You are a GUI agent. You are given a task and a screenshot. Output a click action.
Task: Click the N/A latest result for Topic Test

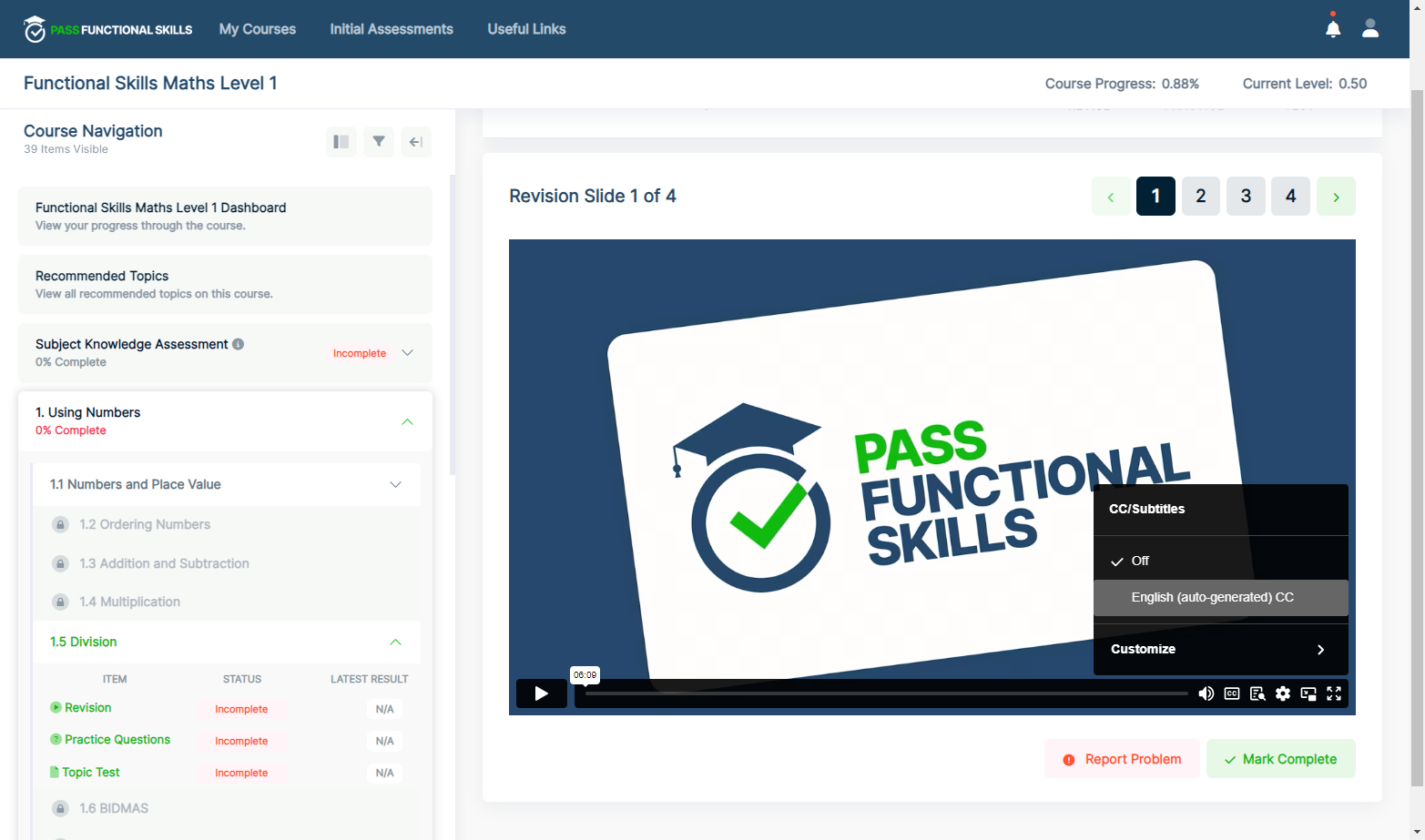(x=385, y=773)
